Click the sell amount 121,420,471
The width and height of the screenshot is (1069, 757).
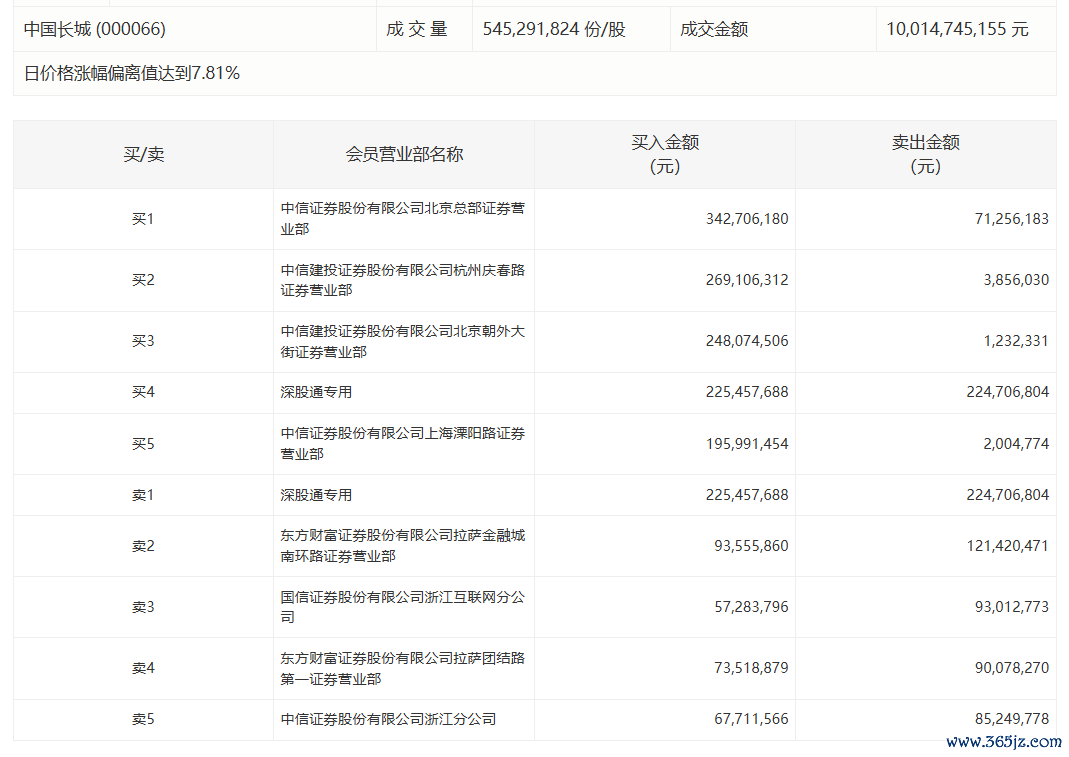click(1008, 546)
